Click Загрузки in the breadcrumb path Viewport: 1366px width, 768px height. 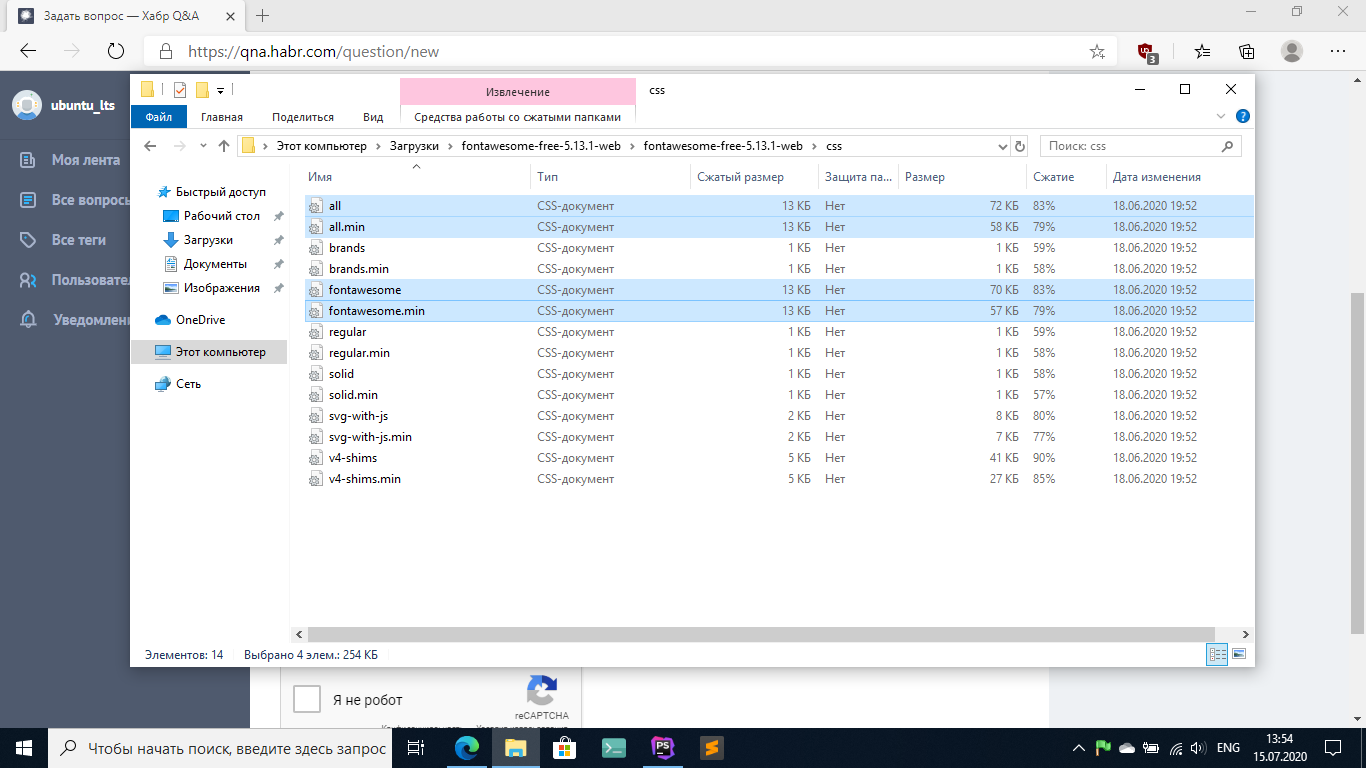pyautogui.click(x=415, y=146)
